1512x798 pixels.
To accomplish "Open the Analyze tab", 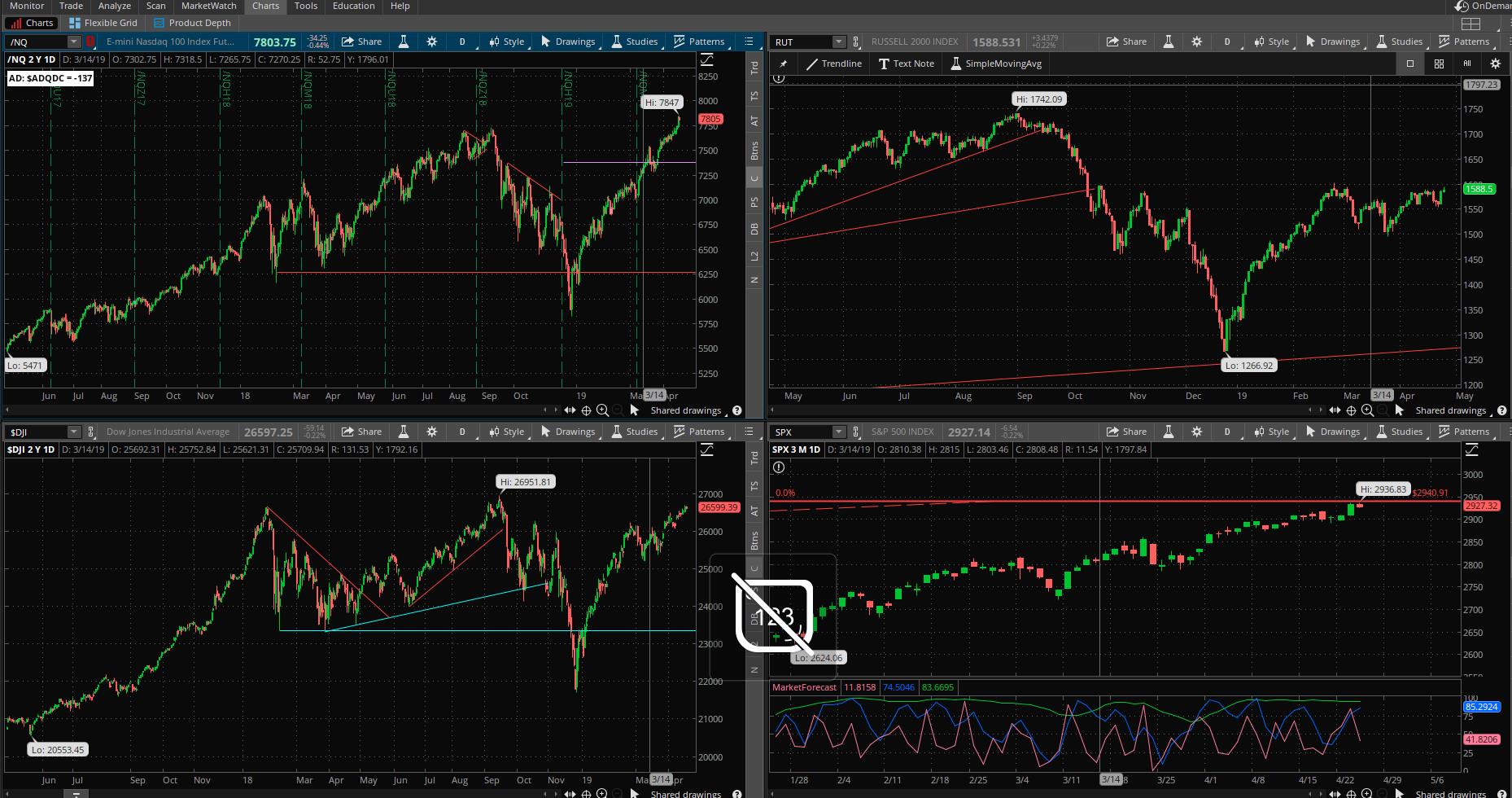I will 115,6.
